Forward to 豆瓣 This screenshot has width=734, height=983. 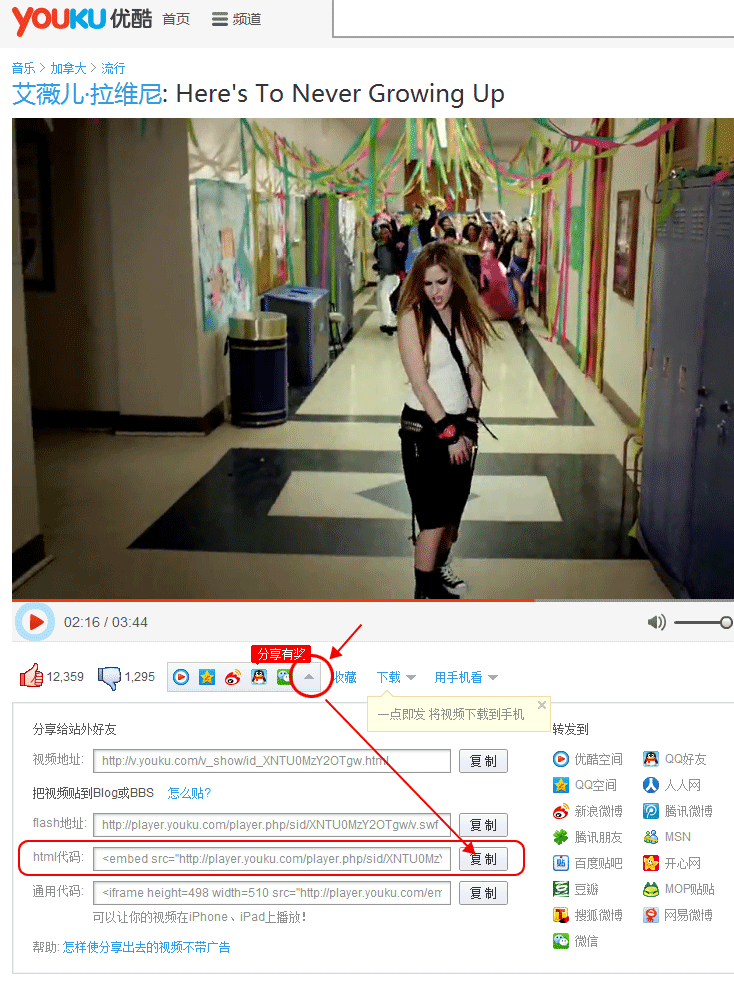coord(575,889)
